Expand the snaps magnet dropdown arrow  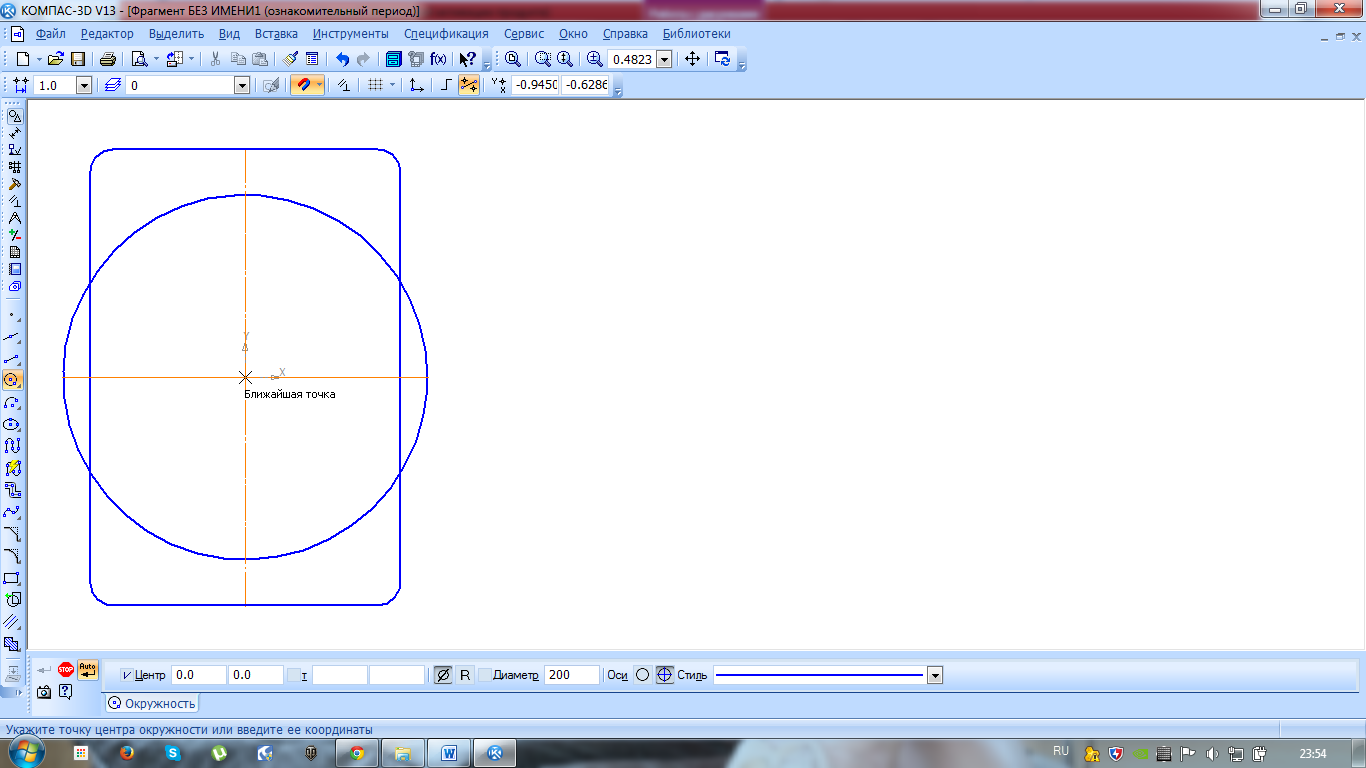point(319,85)
